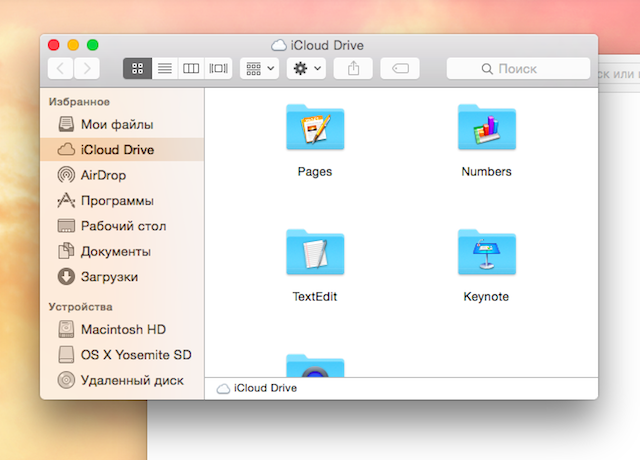Click the Документы pages icon

click(x=66, y=251)
